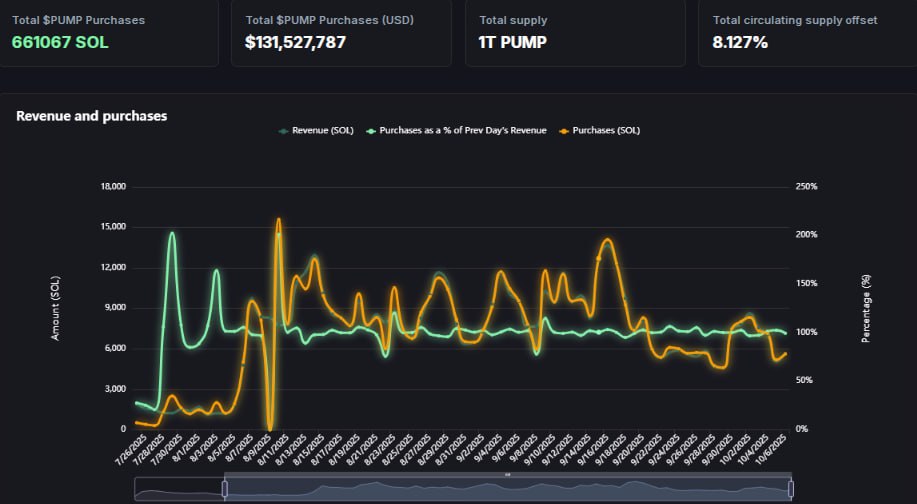Toggle the Purchases as a % of Prev Day's Revenue label
The width and height of the screenshot is (917, 504).
(463, 131)
